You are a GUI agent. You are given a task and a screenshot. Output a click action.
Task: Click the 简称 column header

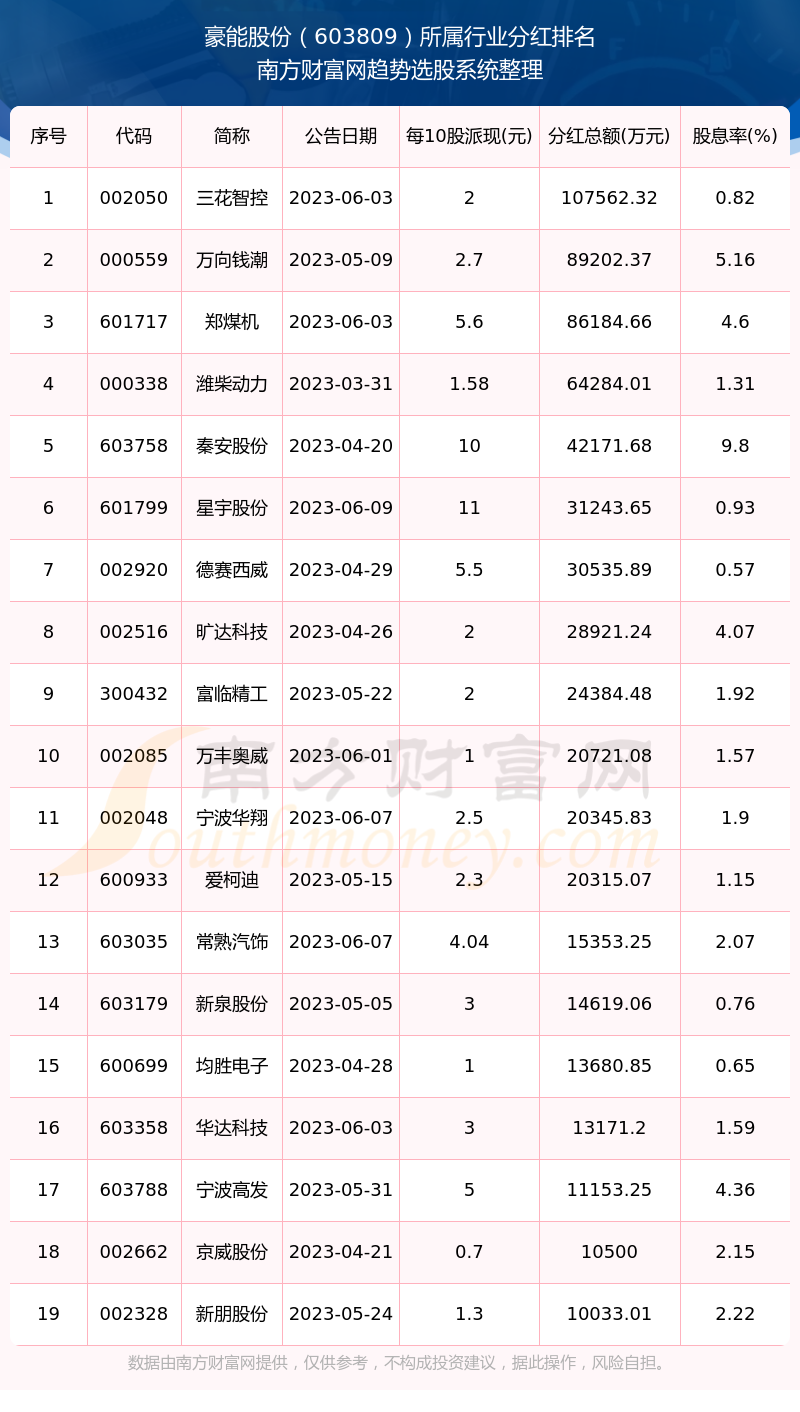232,136
